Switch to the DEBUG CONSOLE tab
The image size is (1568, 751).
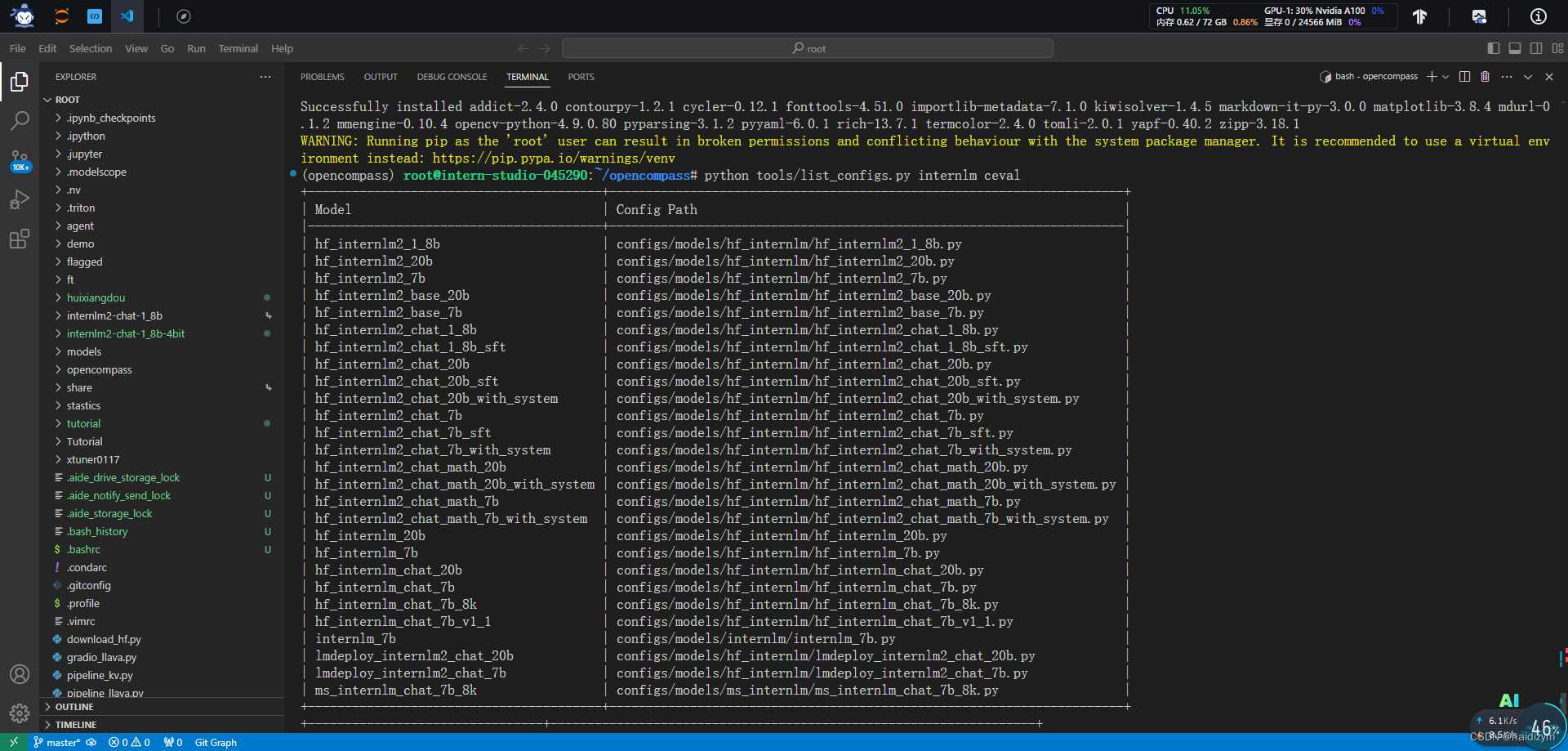452,77
